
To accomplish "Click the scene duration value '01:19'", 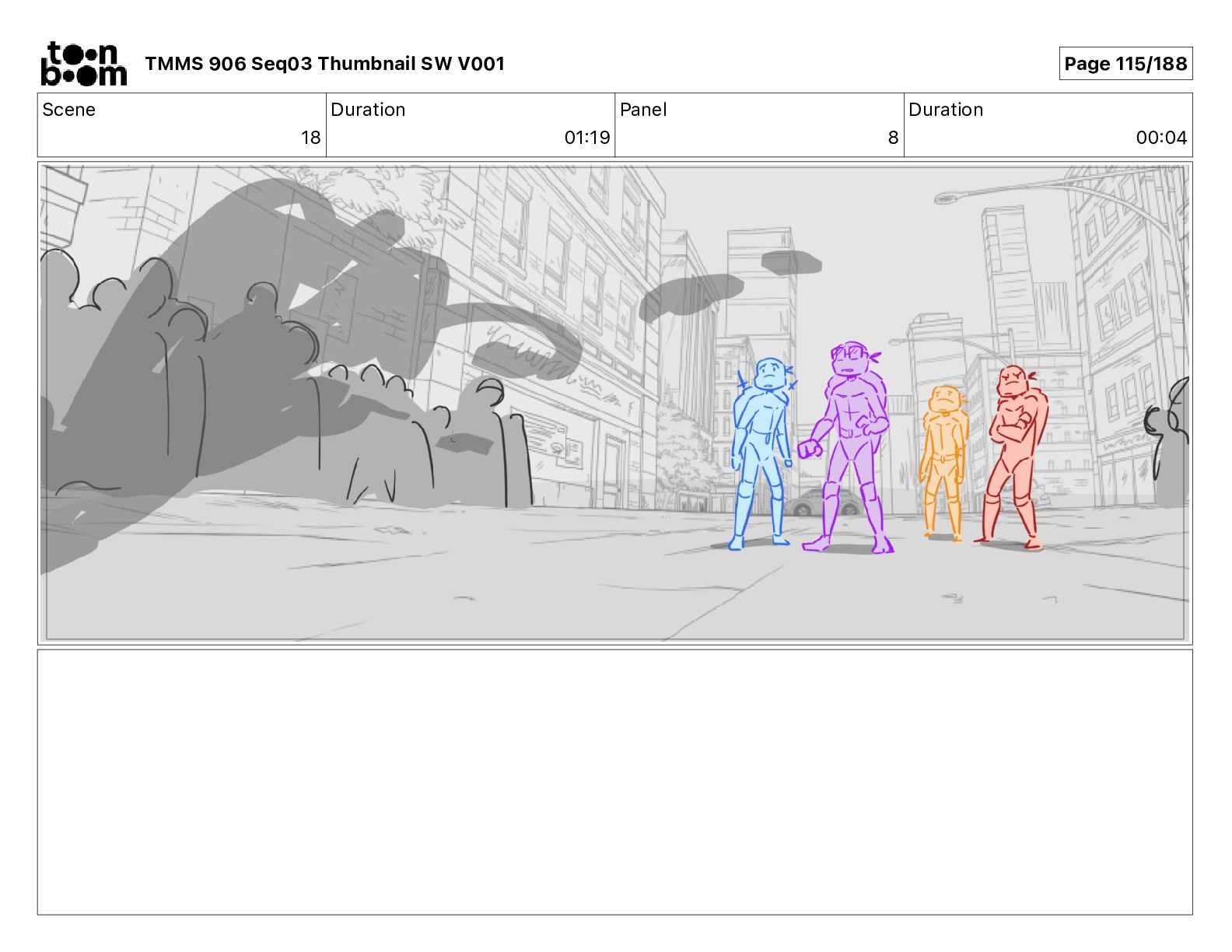I will pyautogui.click(x=587, y=138).
